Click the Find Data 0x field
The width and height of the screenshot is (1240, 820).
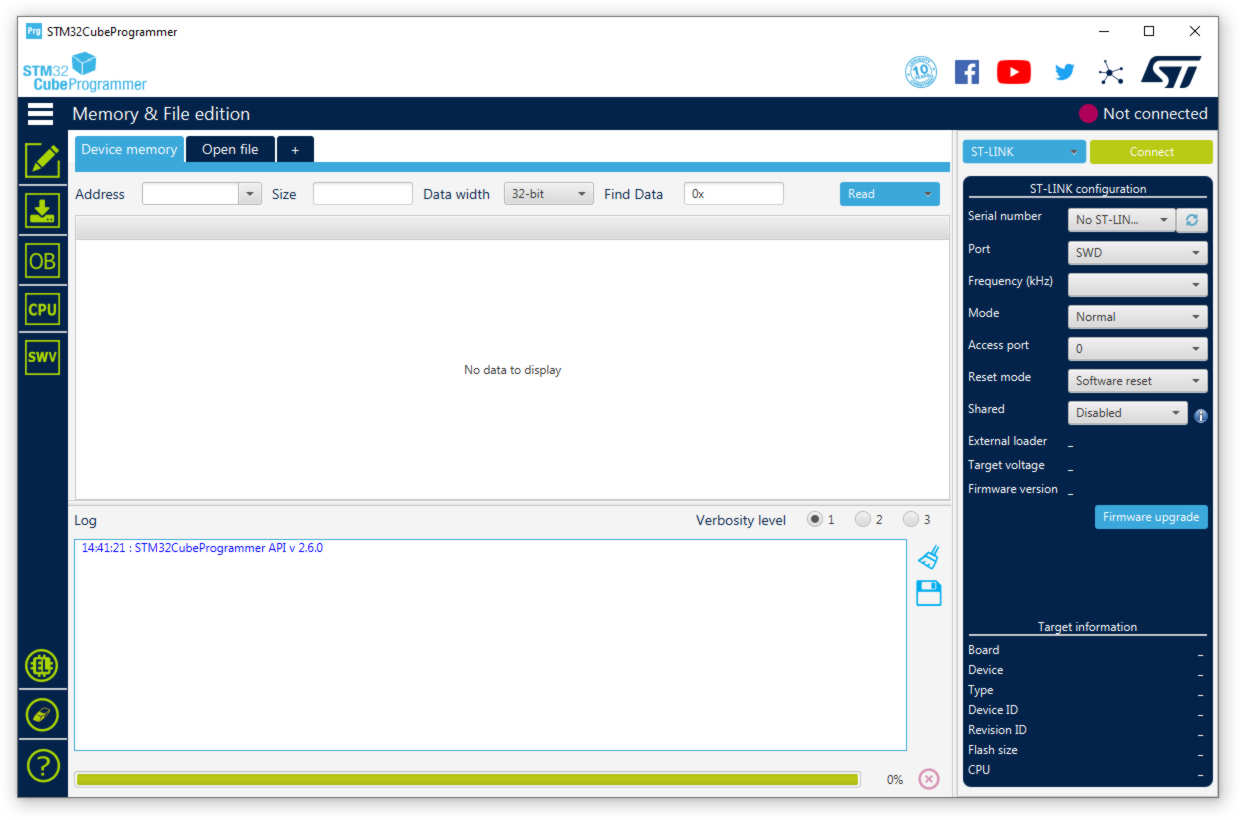[x=734, y=194]
